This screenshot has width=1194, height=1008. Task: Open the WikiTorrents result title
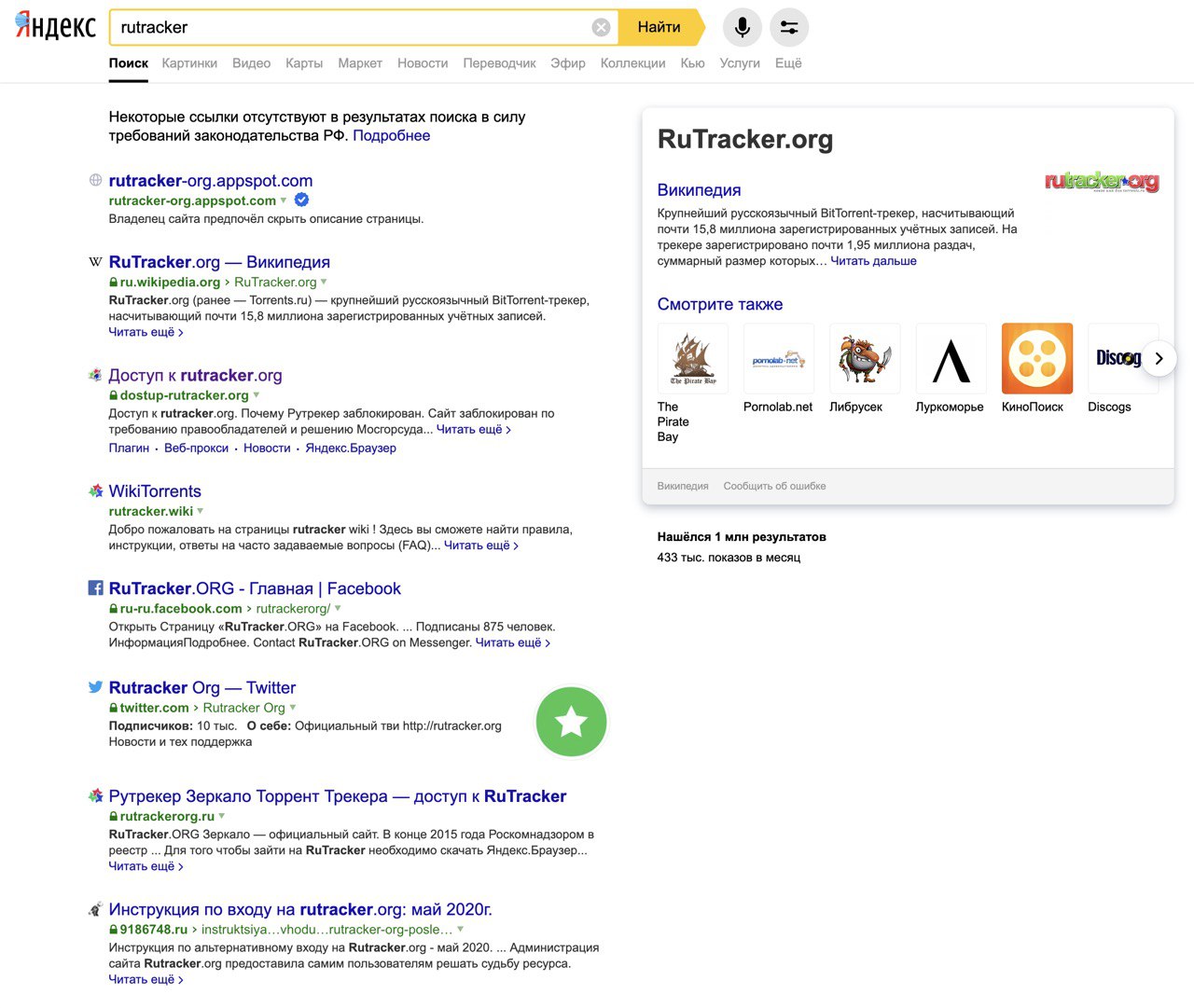coord(155,491)
